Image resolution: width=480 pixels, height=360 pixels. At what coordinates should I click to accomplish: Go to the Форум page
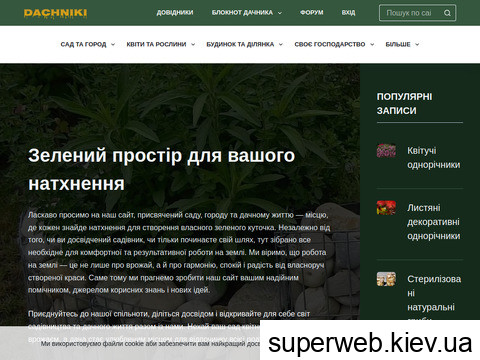tap(311, 13)
